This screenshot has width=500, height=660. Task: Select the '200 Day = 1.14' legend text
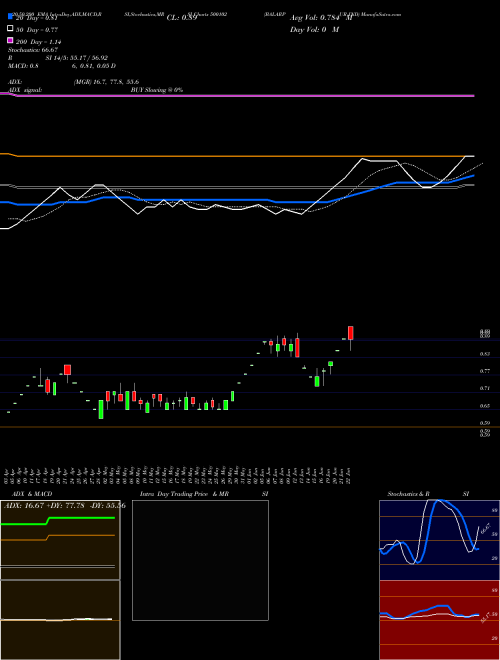[x=39, y=42]
